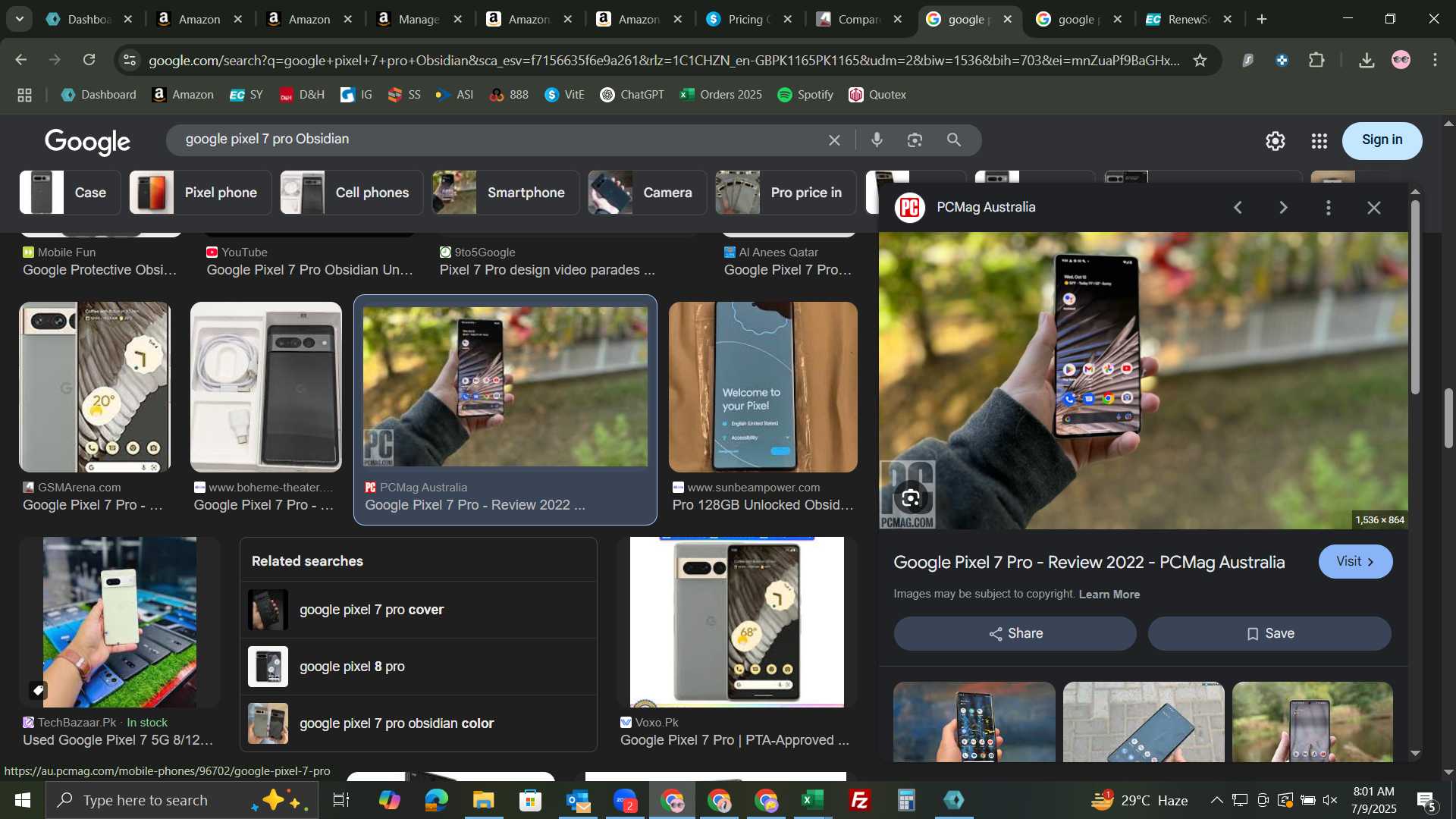
Task: Submit search with the magnifier icon
Action: 954,140
